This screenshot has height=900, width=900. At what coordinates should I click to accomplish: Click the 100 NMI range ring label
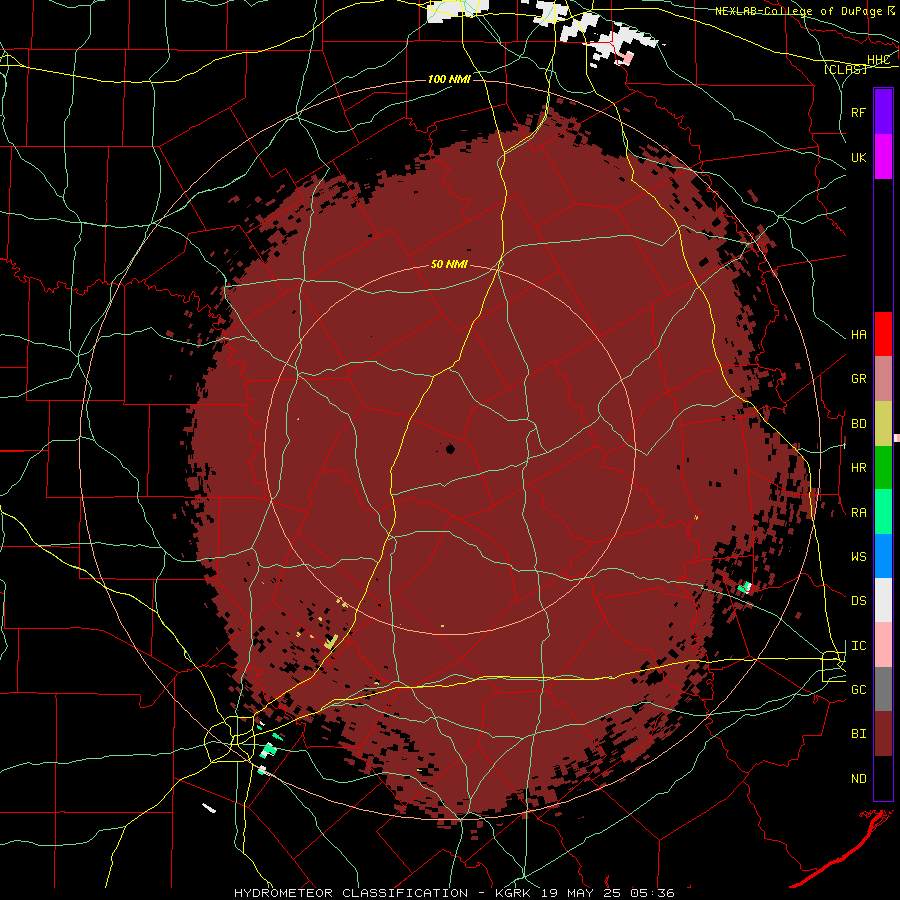click(x=449, y=79)
